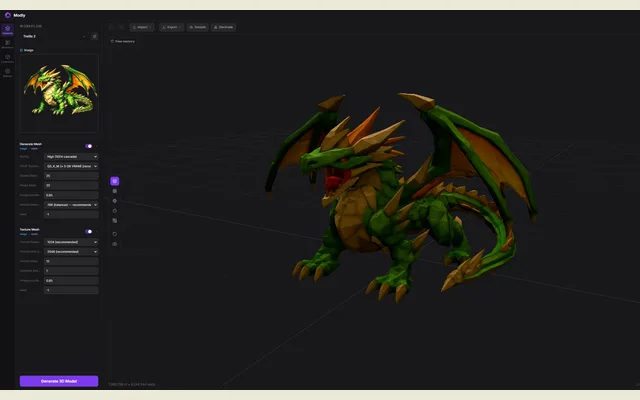The image size is (640, 400).
Task: Click the mesh statistics text at viewport bottom
Action: [131, 384]
